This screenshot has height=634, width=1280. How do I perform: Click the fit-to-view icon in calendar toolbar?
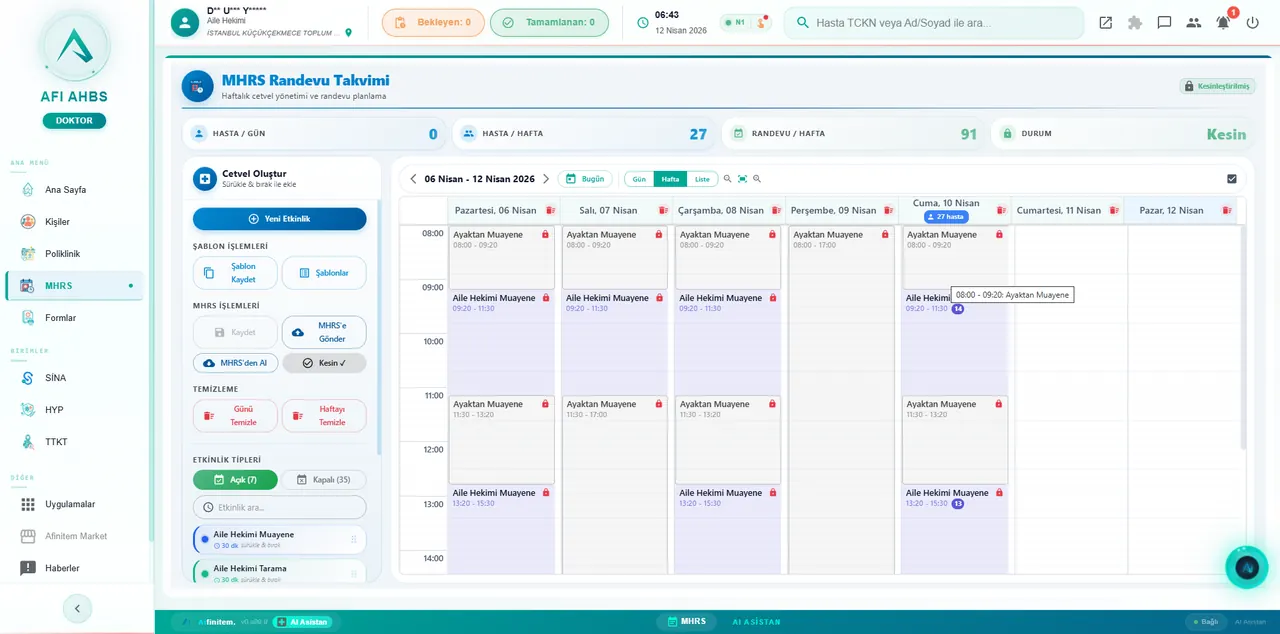point(742,179)
